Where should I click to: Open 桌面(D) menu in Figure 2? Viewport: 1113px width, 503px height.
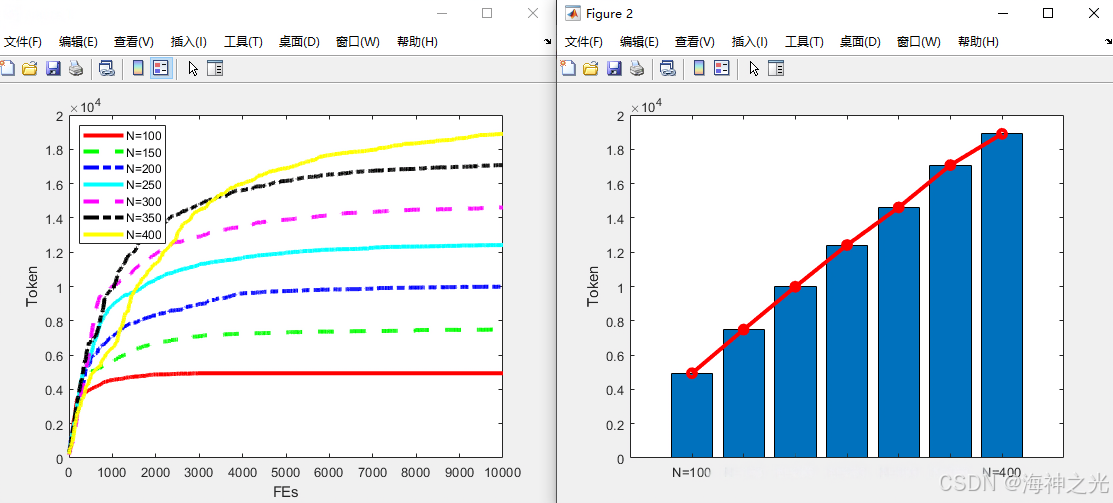(x=860, y=42)
